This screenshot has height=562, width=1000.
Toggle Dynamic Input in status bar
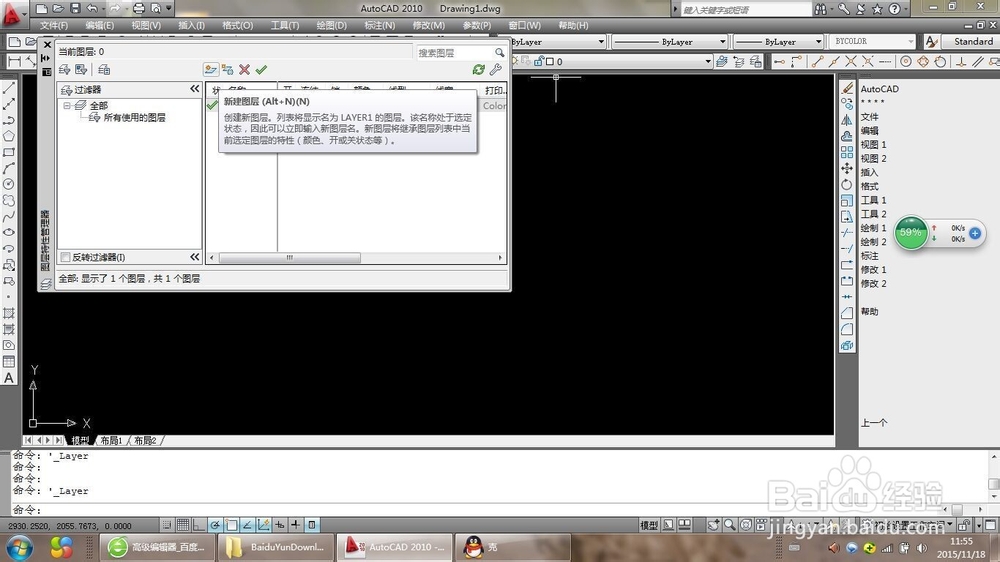(279, 525)
